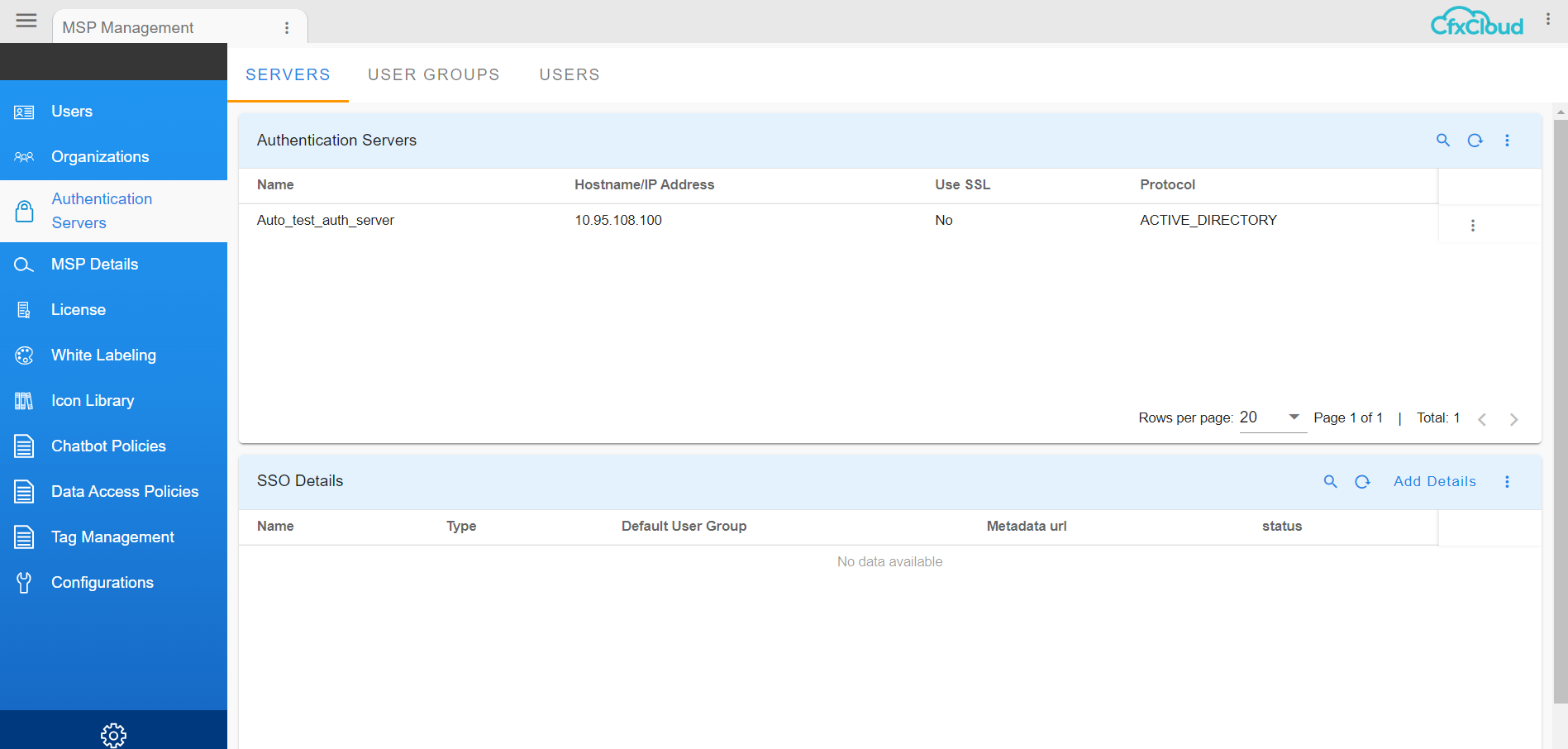Screen dimensions: 1568x749
Task: Open the USERS tab
Action: (x=570, y=74)
